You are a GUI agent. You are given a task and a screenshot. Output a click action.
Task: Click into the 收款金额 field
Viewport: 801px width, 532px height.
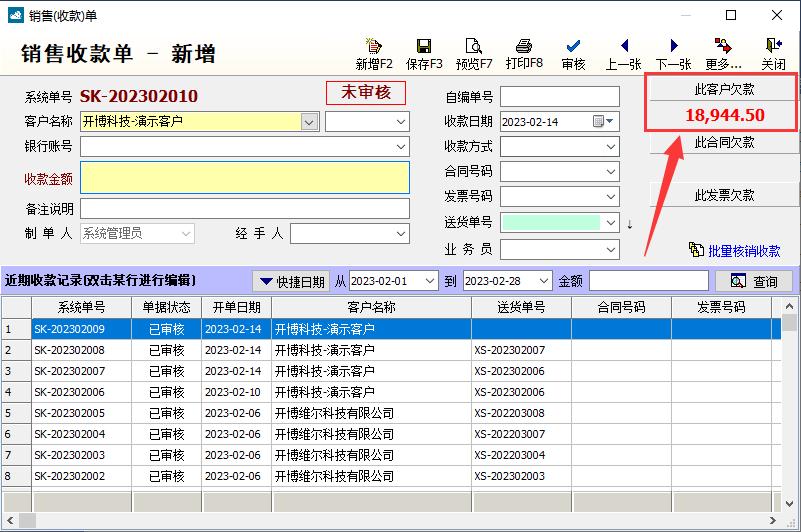[245, 178]
